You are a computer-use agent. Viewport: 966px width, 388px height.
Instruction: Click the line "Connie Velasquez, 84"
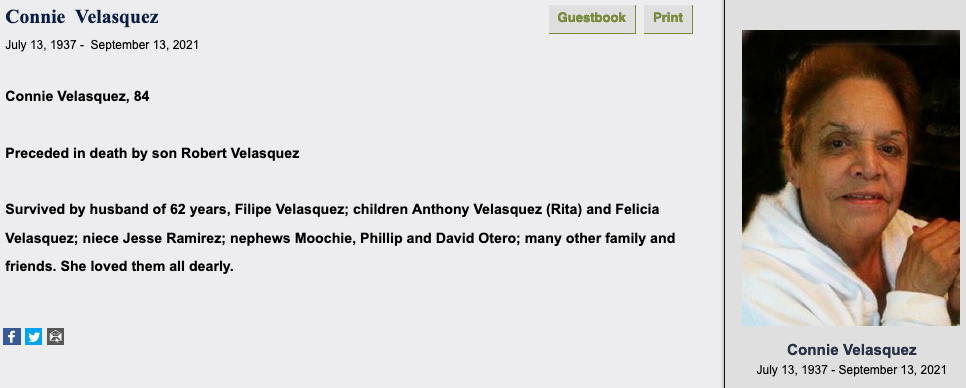coord(77,97)
